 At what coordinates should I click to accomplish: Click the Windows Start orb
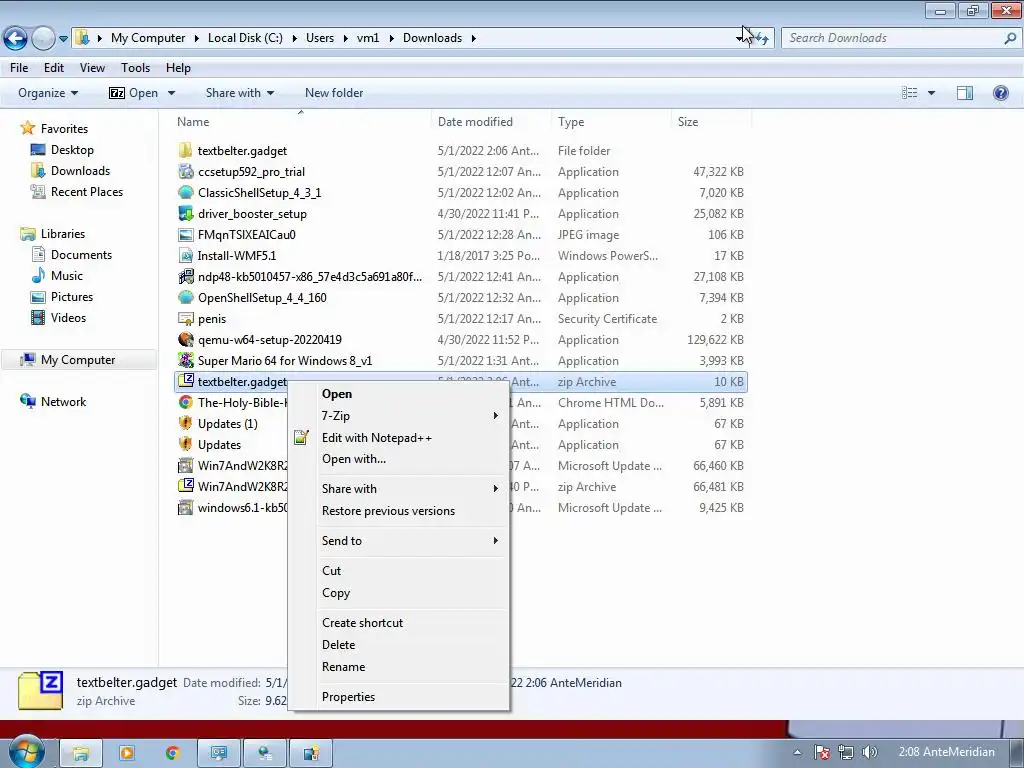point(25,752)
